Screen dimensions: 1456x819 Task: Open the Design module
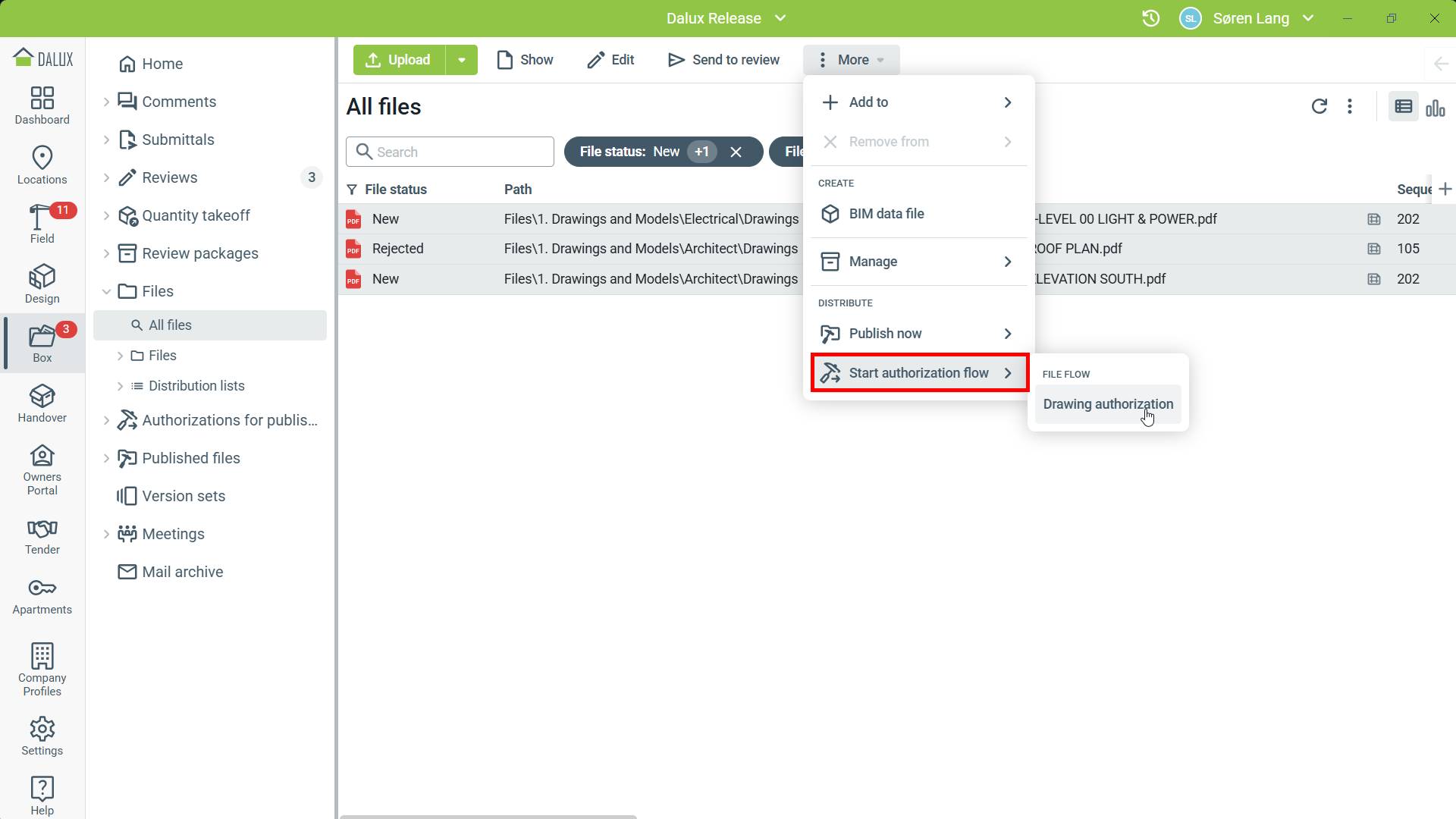click(42, 284)
